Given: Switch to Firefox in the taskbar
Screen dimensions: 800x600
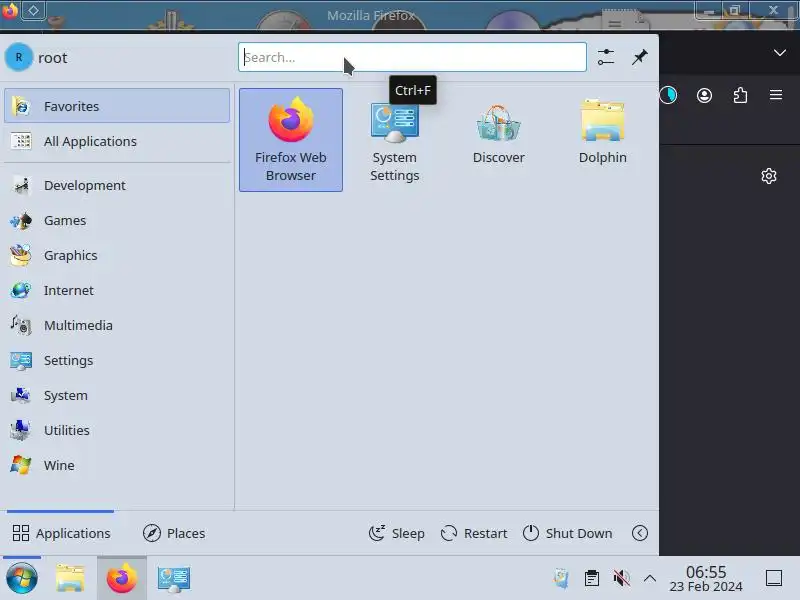Looking at the screenshot, I should [122, 578].
